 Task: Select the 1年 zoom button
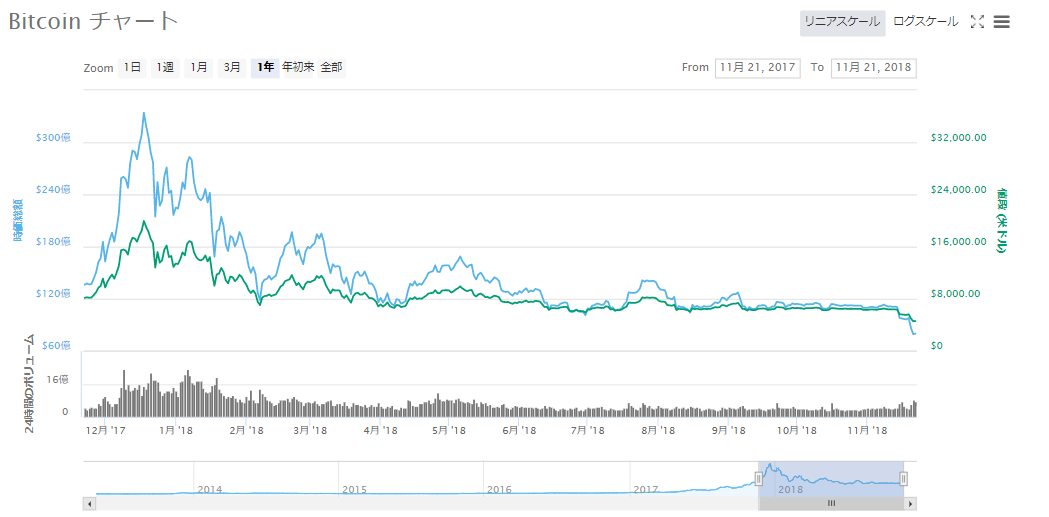[x=265, y=68]
